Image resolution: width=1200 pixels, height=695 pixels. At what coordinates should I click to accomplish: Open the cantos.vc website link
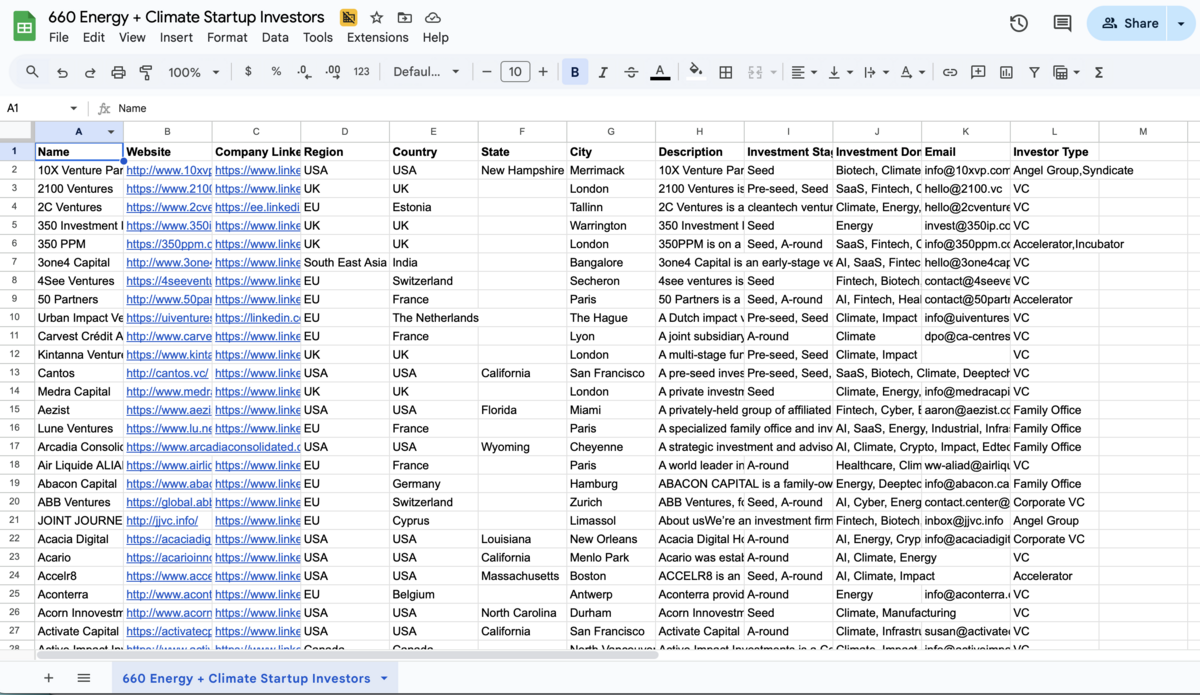tap(167, 373)
